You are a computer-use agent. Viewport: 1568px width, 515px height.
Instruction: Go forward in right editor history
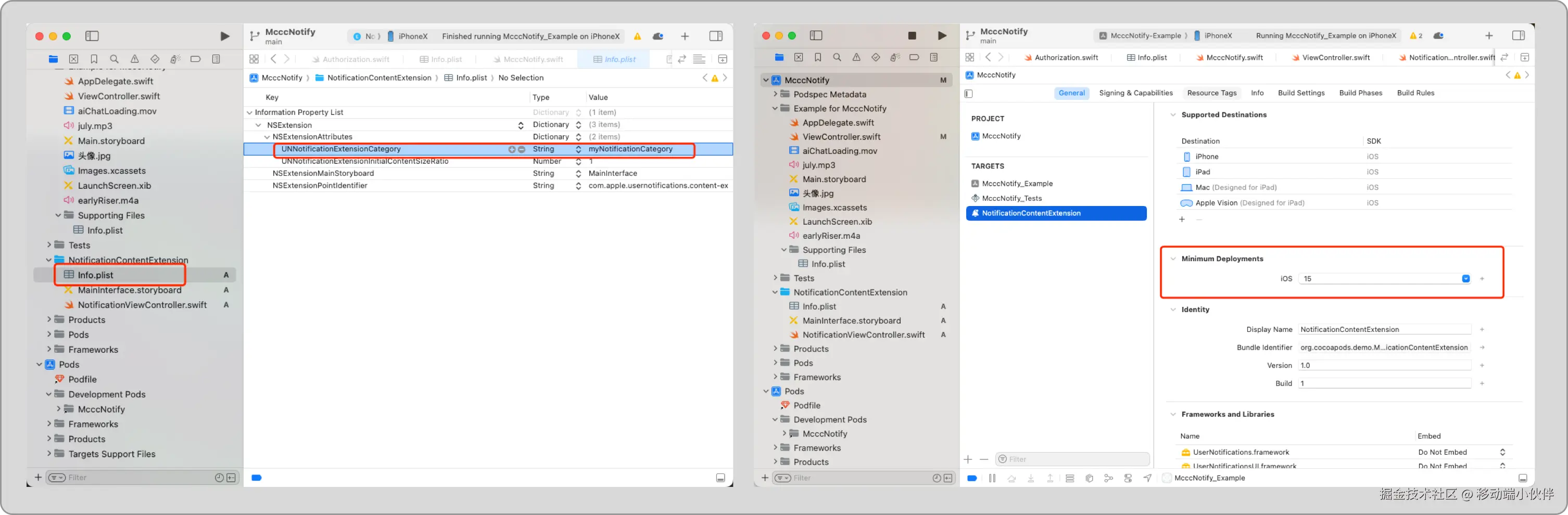click(1001, 57)
